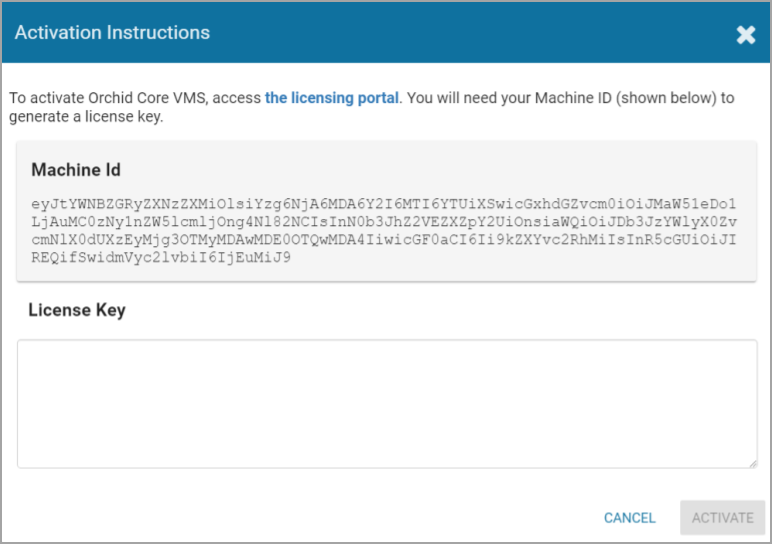Click the Activation Instructions title text

pyautogui.click(x=112, y=33)
